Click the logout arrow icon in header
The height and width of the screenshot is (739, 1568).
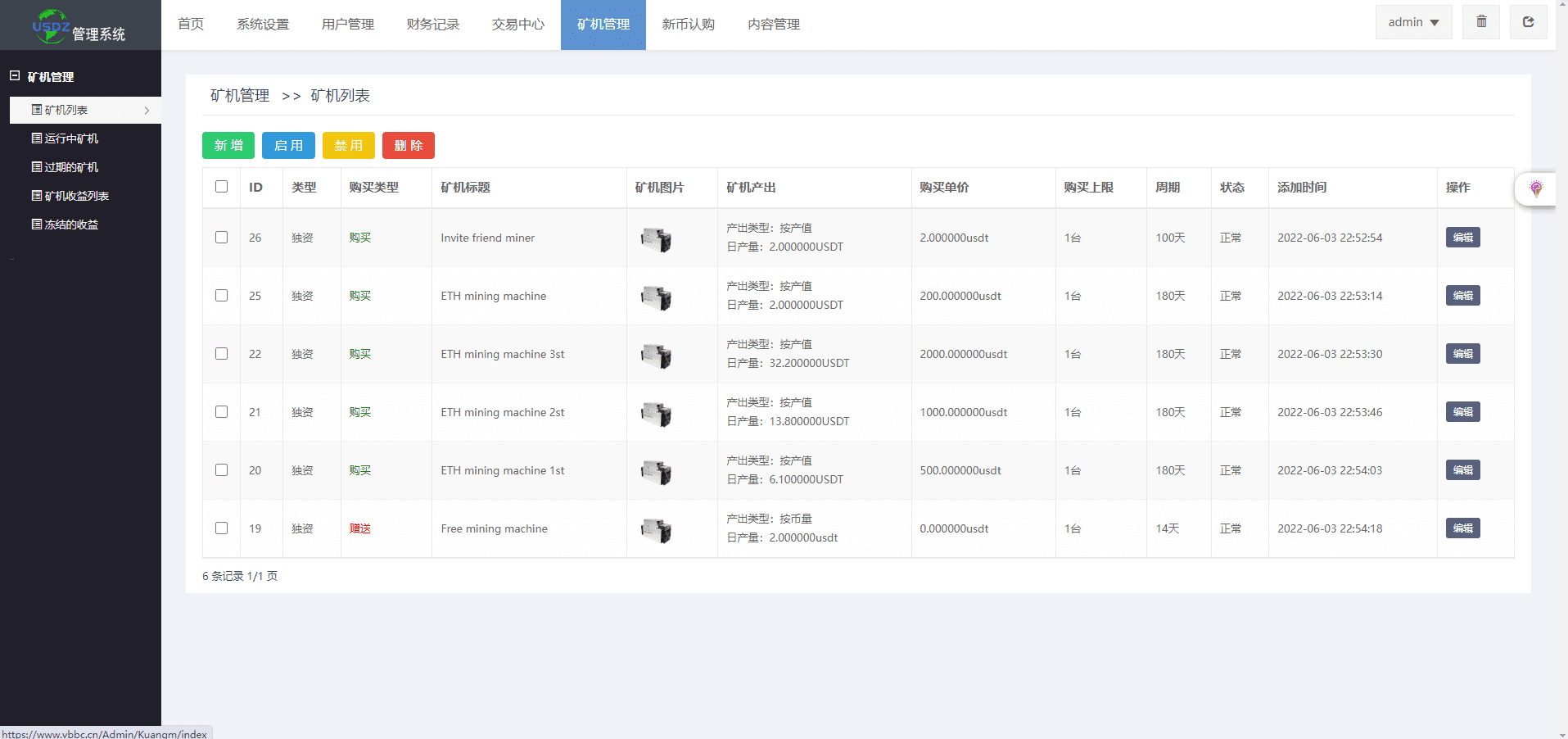(1528, 22)
